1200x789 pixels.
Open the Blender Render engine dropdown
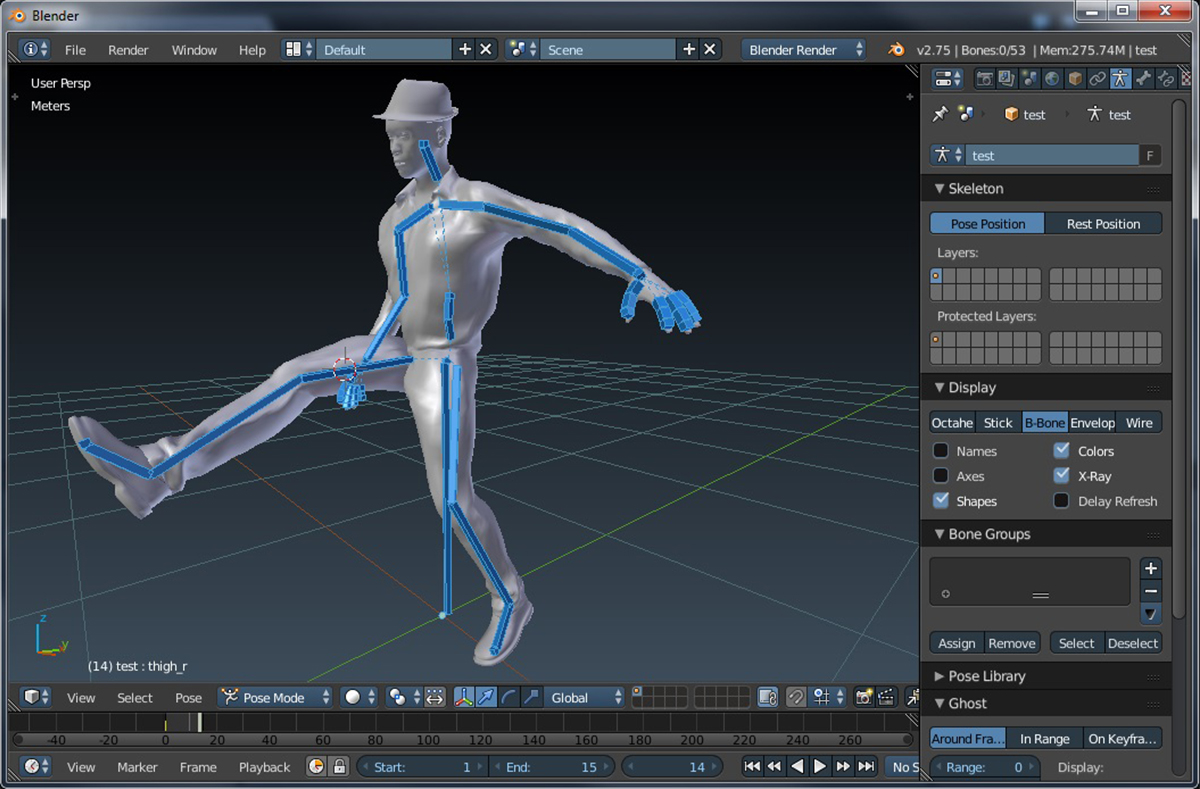(804, 50)
